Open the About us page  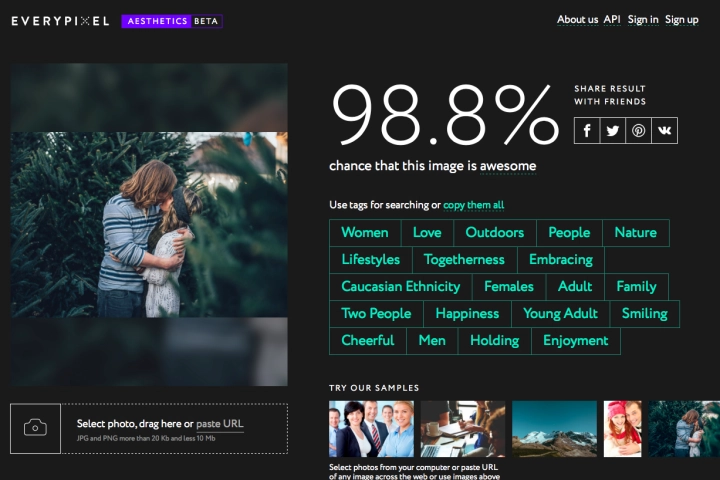click(577, 20)
